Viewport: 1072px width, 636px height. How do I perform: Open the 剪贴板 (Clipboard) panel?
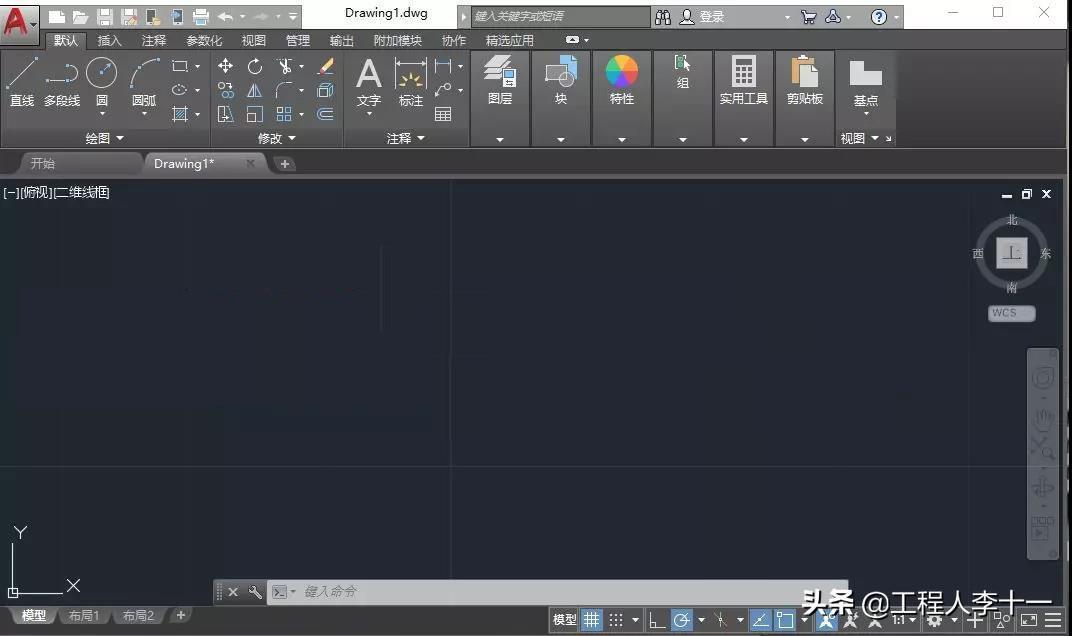(x=805, y=81)
